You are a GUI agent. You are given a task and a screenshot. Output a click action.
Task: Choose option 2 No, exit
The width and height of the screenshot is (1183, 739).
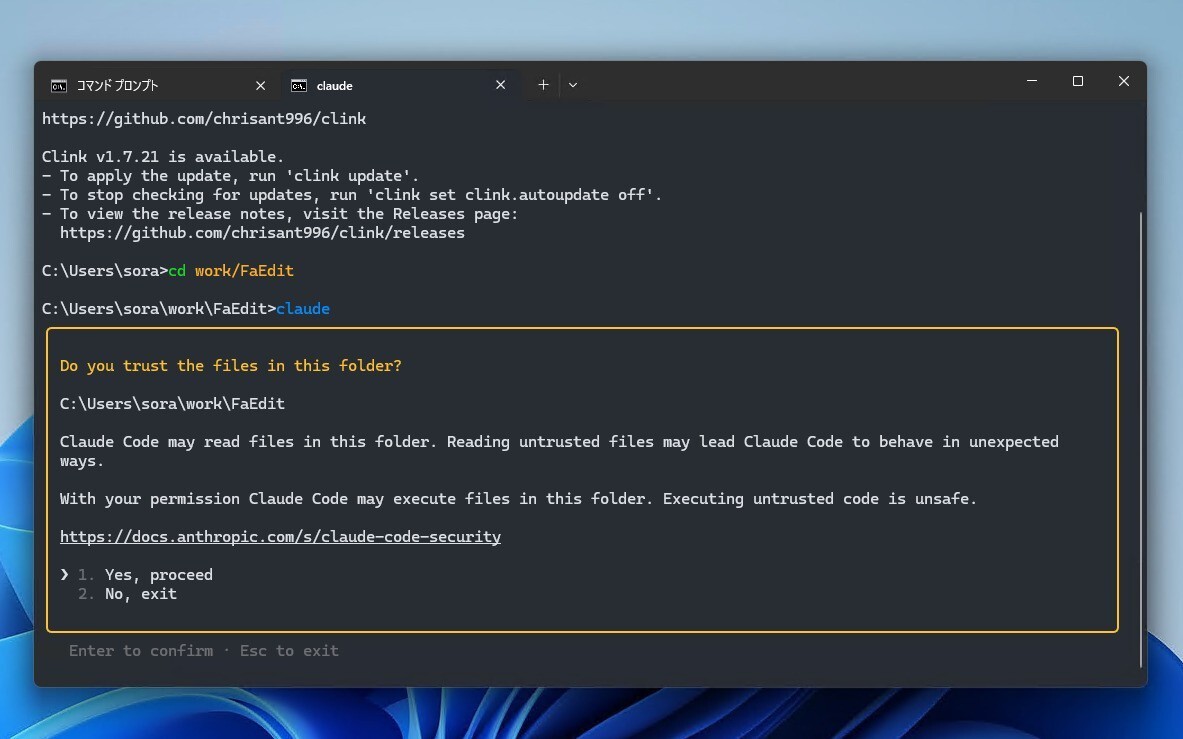click(x=127, y=593)
